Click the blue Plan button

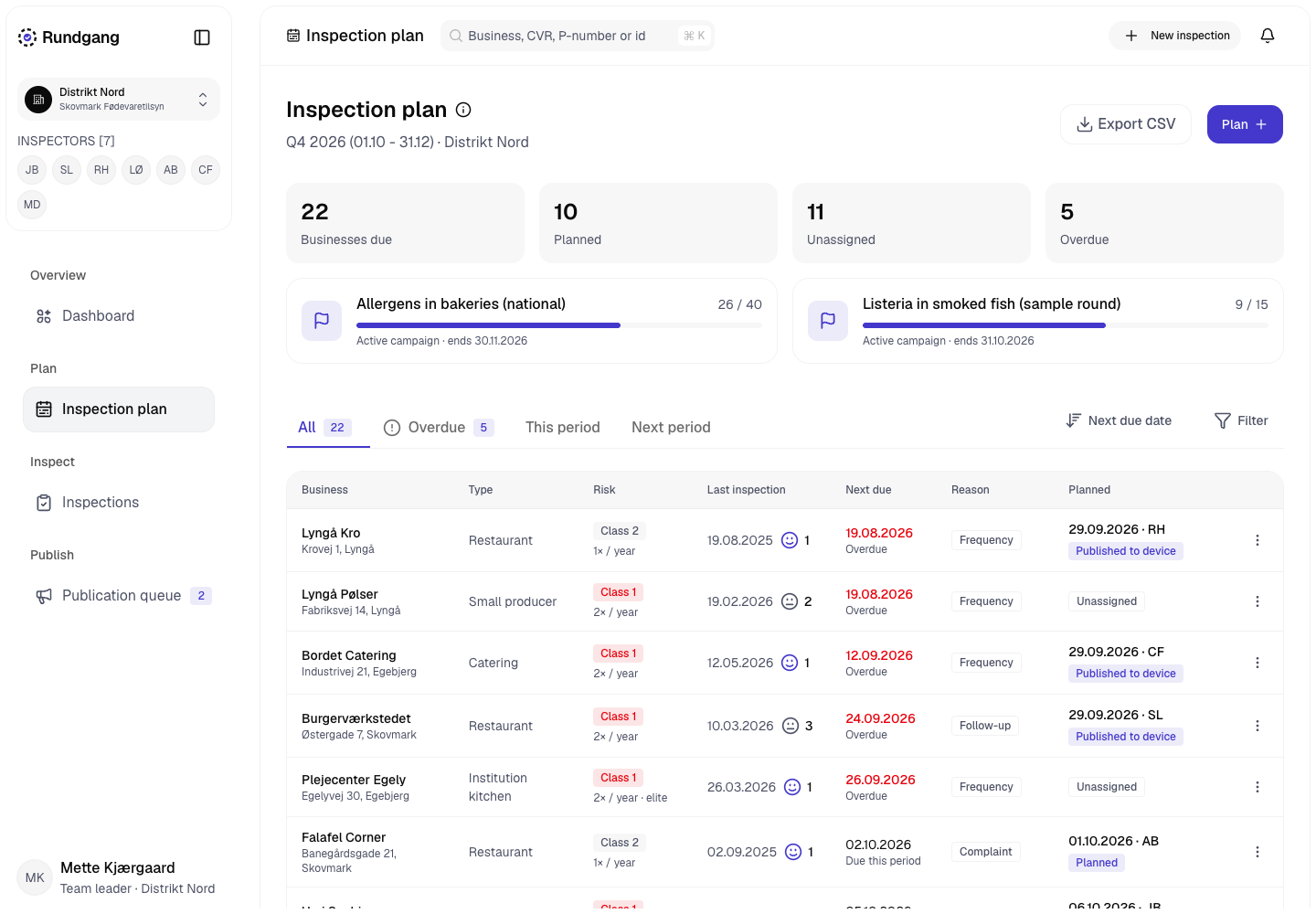[x=1245, y=124]
